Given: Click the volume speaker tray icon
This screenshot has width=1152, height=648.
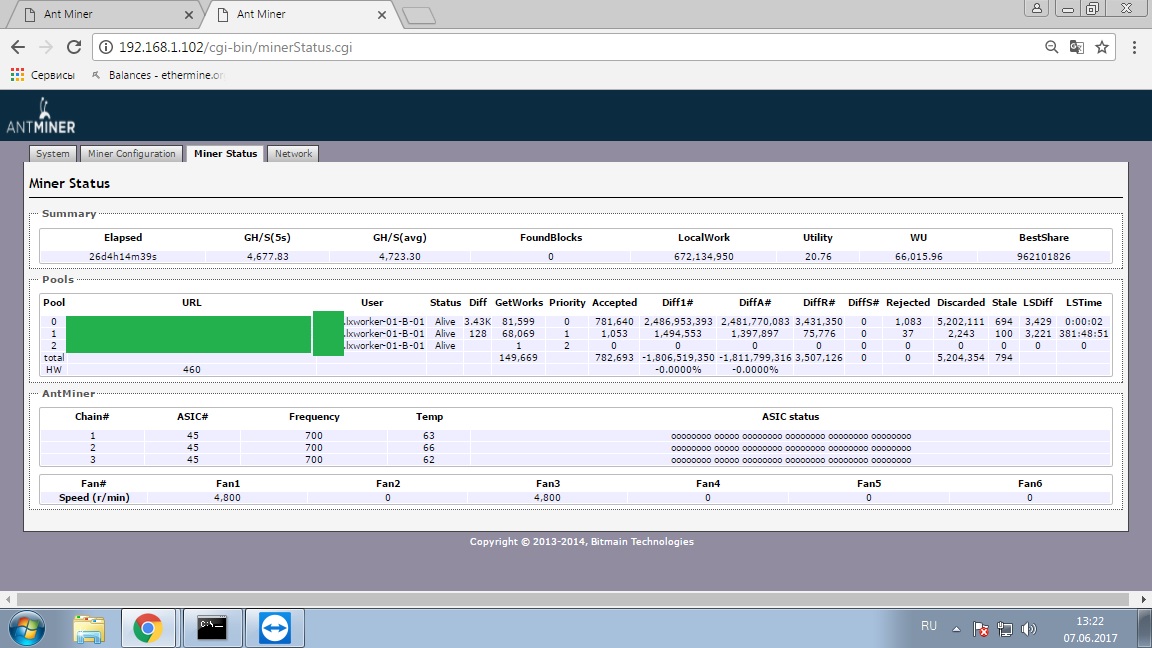Looking at the screenshot, I should click(x=1029, y=629).
